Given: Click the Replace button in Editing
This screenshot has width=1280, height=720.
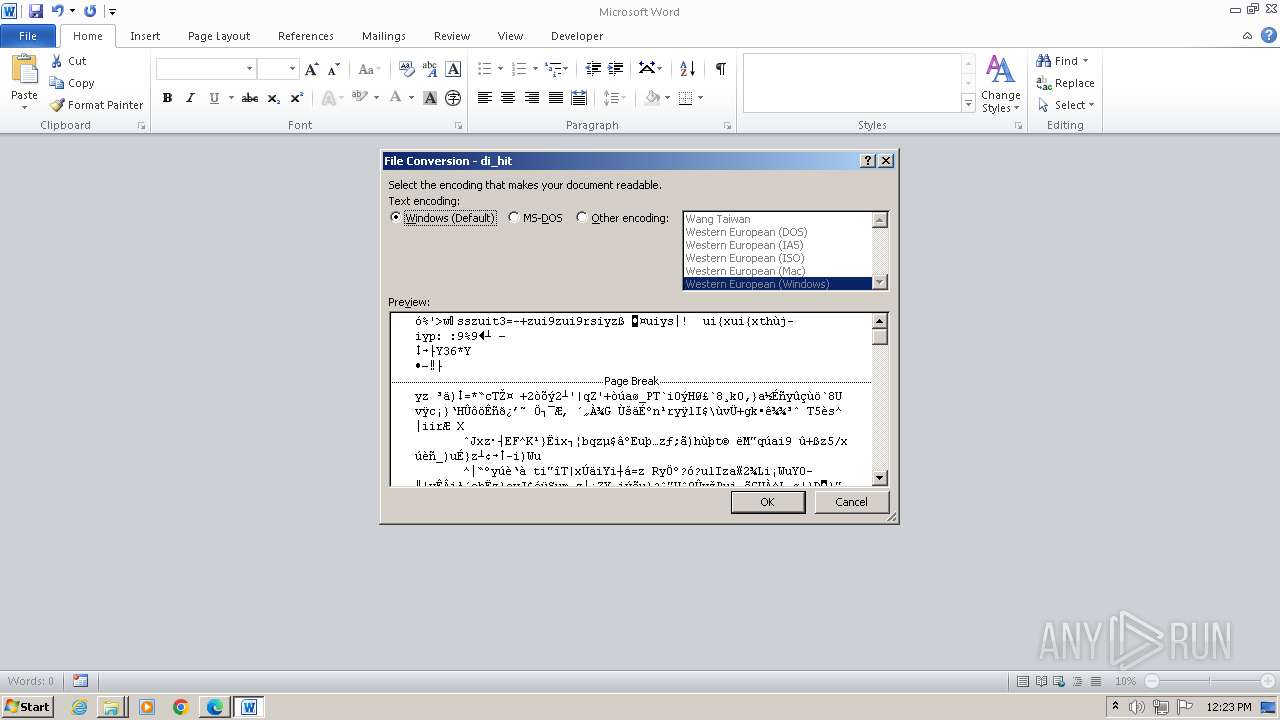Looking at the screenshot, I should point(1065,83).
